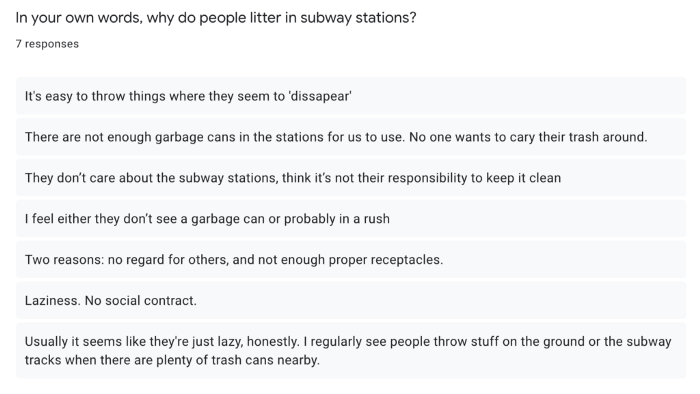Click the word "receptacles" in the Two reasons response

[x=406, y=260]
